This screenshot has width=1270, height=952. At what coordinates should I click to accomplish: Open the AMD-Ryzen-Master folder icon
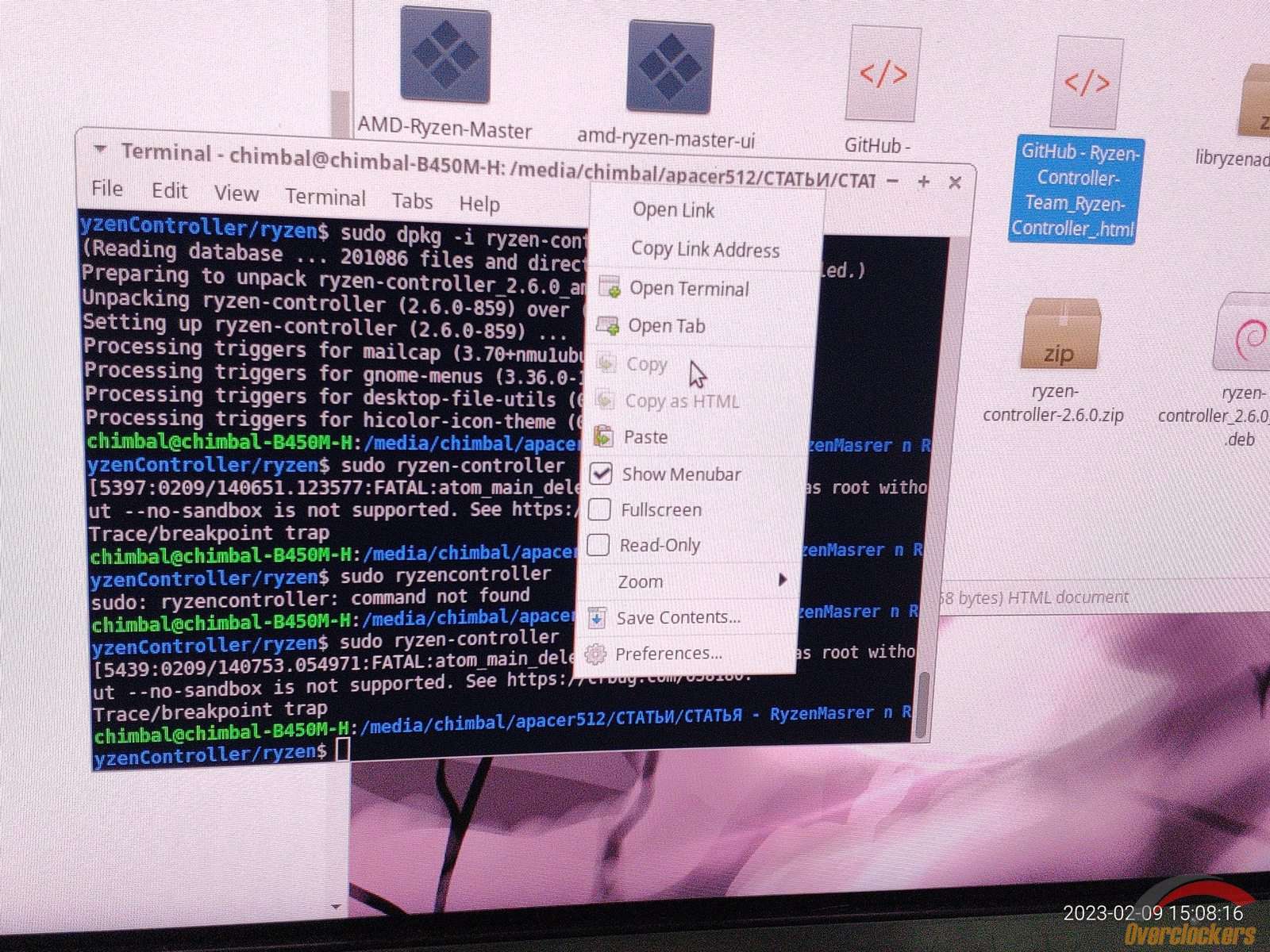point(445,56)
